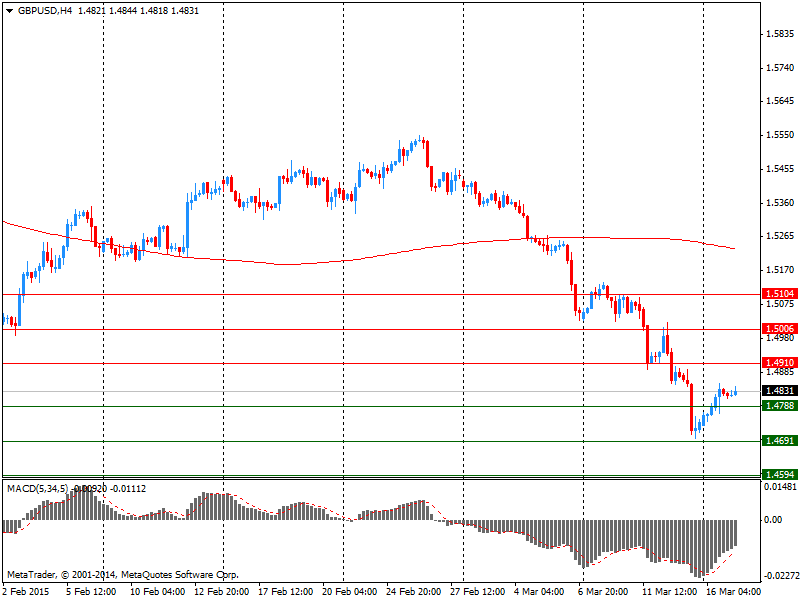
Task: Select the MACD(5,34,5) indicator label
Action: [37, 489]
